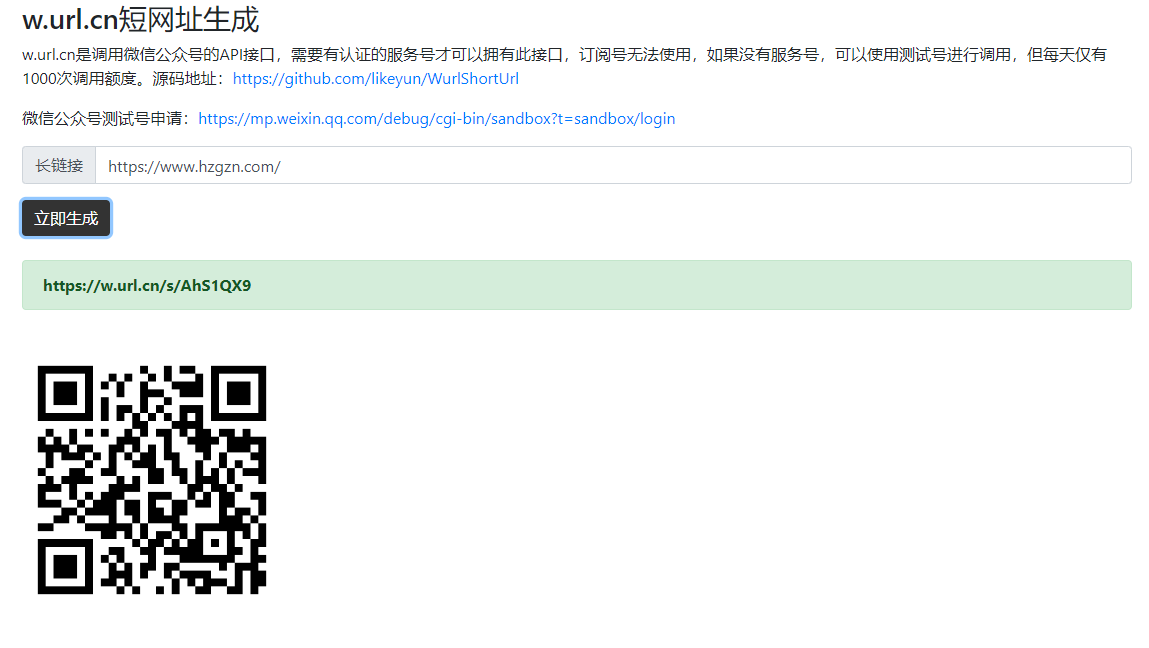The height and width of the screenshot is (648, 1149).
Task: Click the 长链接 input label
Action: coord(59,166)
